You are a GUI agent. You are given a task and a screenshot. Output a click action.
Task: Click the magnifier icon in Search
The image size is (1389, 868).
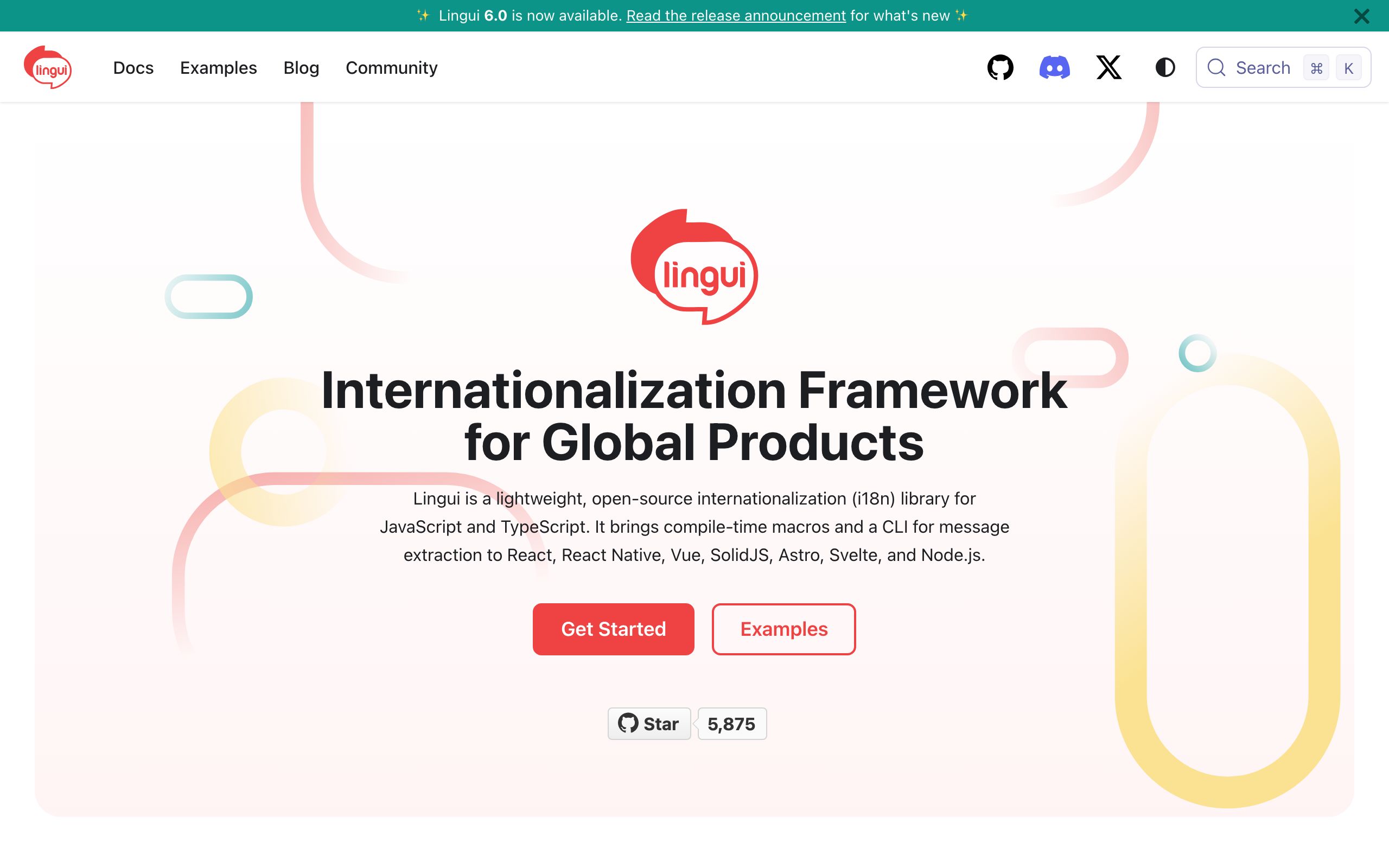tap(1216, 67)
